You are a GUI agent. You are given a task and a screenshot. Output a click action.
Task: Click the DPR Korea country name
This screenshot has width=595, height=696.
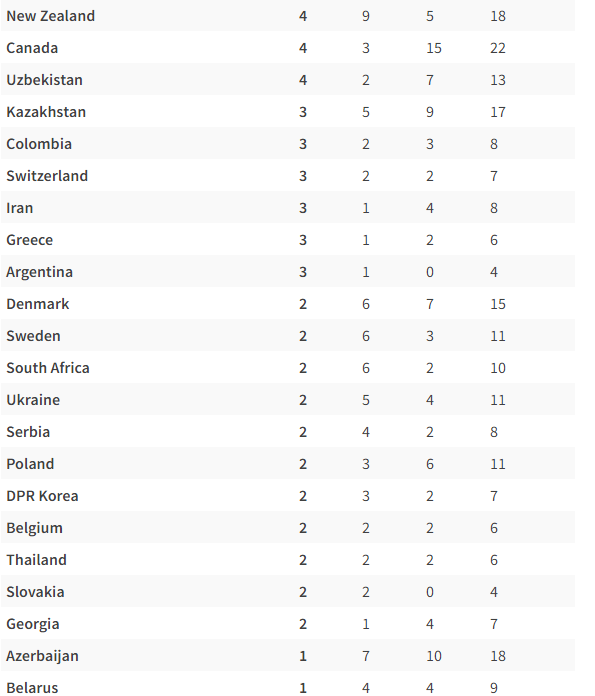tap(42, 496)
